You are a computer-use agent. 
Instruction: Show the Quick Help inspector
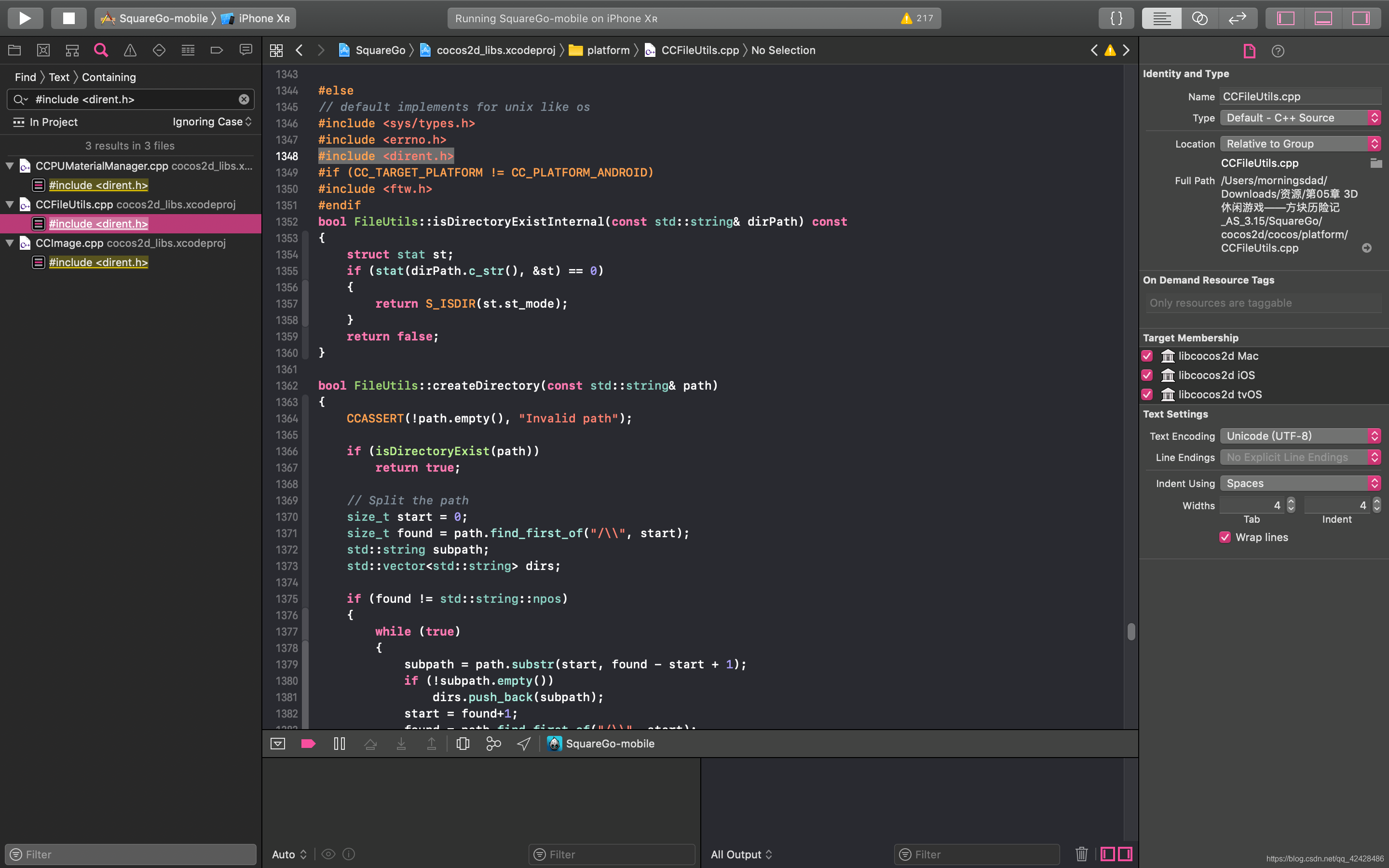1278,51
